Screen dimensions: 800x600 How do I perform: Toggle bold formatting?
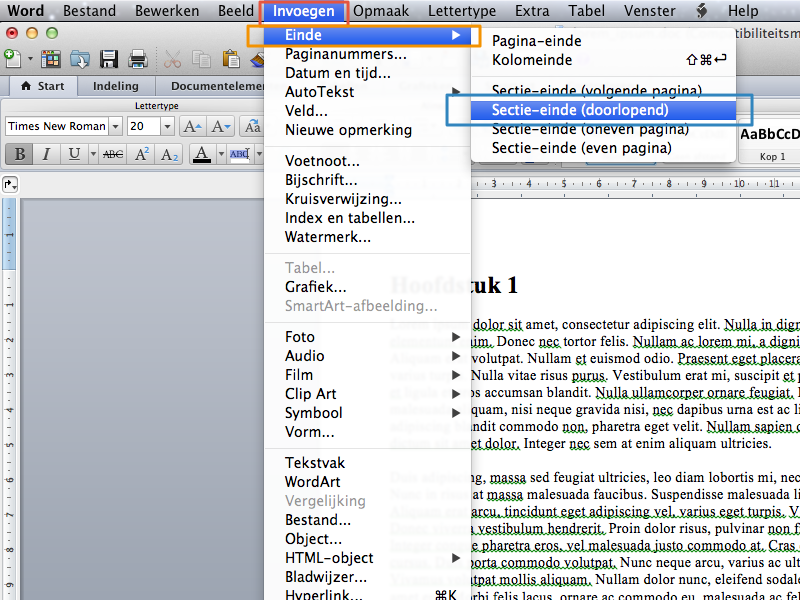(x=20, y=154)
